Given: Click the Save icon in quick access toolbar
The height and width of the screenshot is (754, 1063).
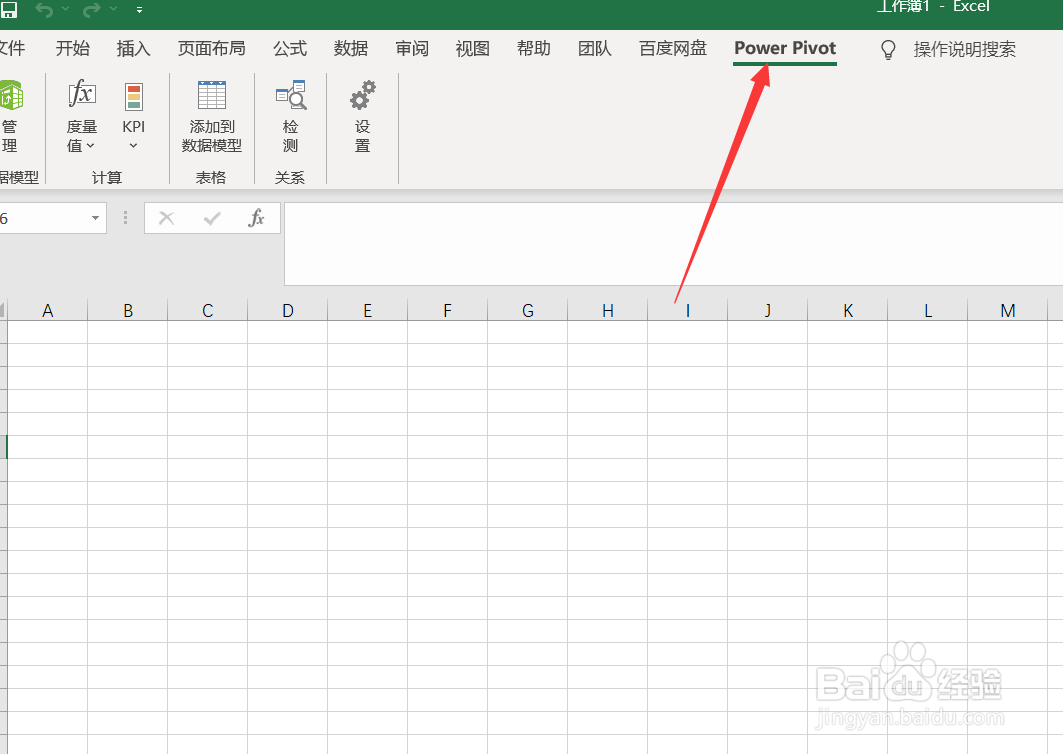Looking at the screenshot, I should (x=10, y=8).
